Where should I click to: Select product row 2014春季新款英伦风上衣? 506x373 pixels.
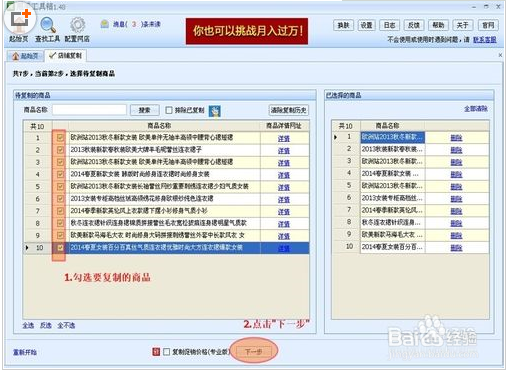coord(167,211)
